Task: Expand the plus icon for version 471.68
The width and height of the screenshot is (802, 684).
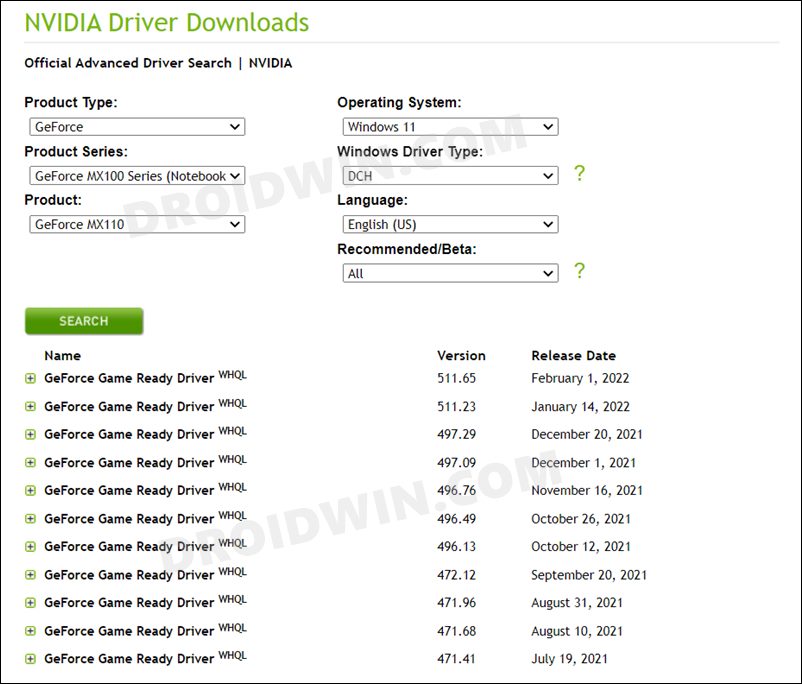Action: [31, 631]
